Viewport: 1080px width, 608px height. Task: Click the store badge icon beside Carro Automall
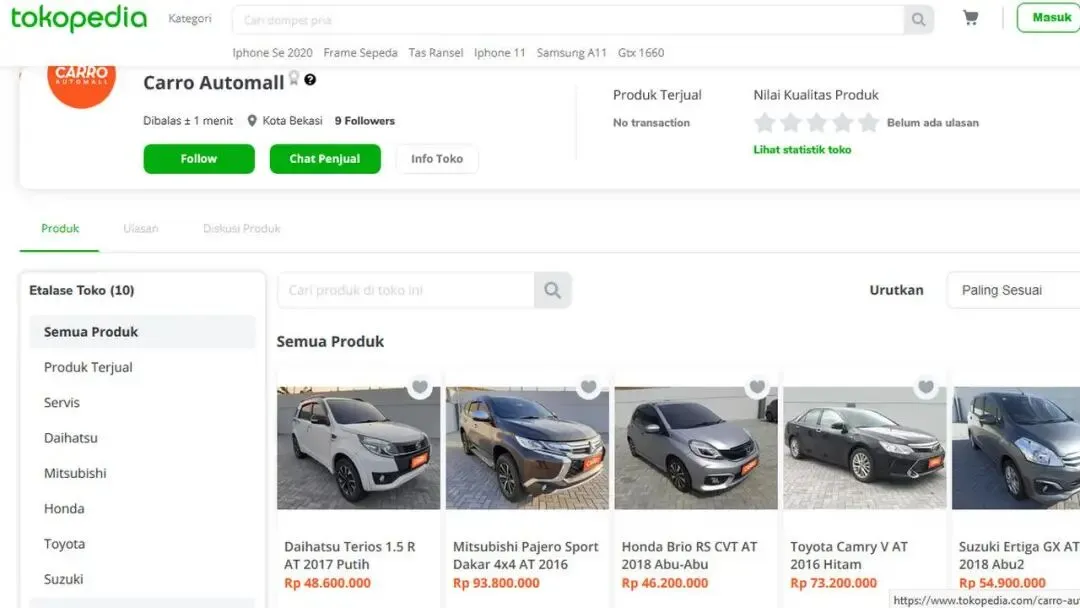[x=294, y=78]
